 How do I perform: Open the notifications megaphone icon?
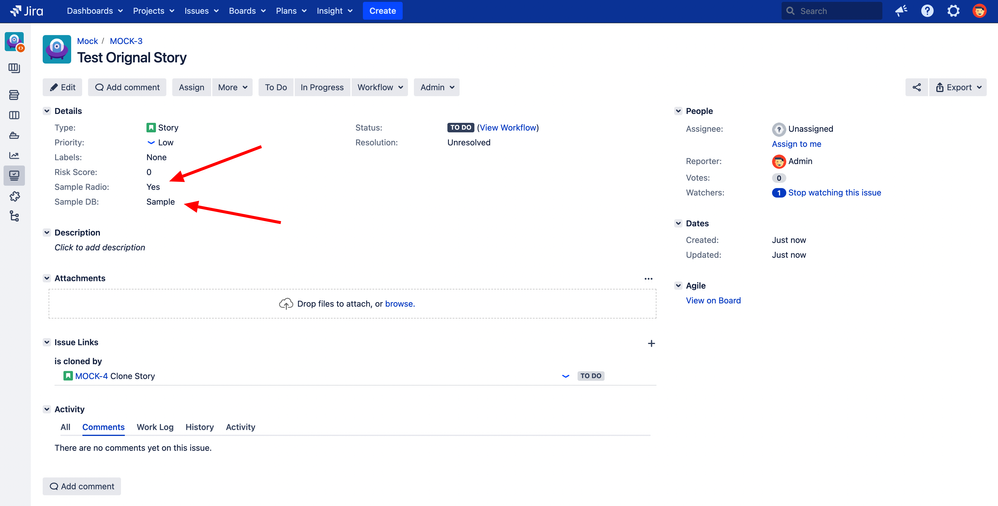(901, 11)
